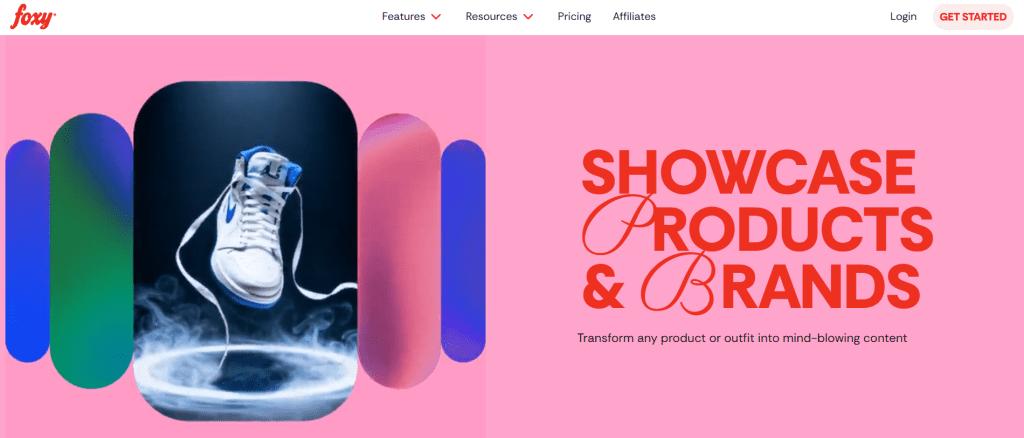Click the GET STARTED button

point(973,16)
